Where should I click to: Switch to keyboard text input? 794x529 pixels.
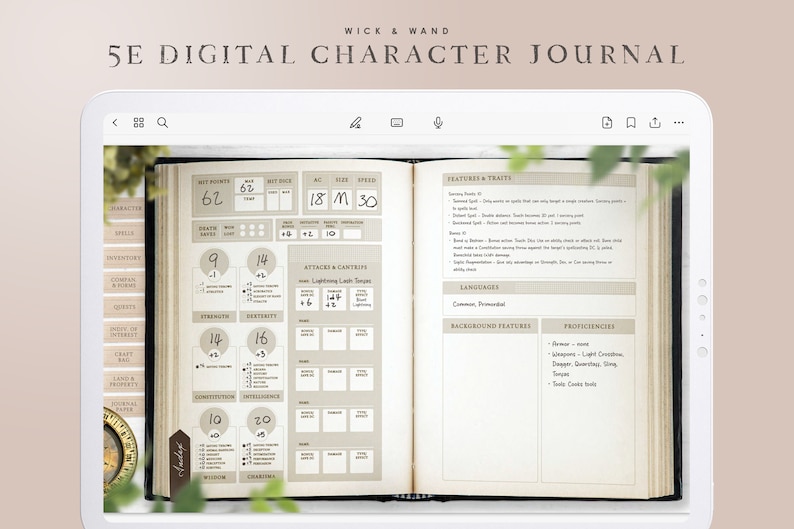(x=397, y=123)
